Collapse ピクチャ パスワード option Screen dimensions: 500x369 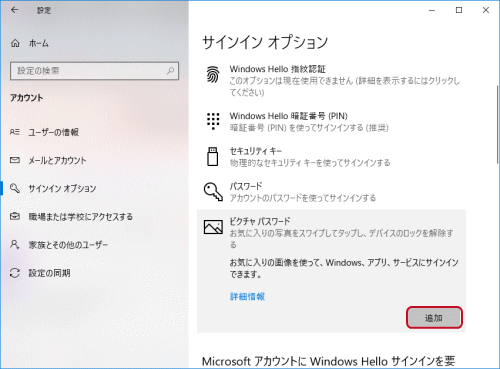coord(331,233)
